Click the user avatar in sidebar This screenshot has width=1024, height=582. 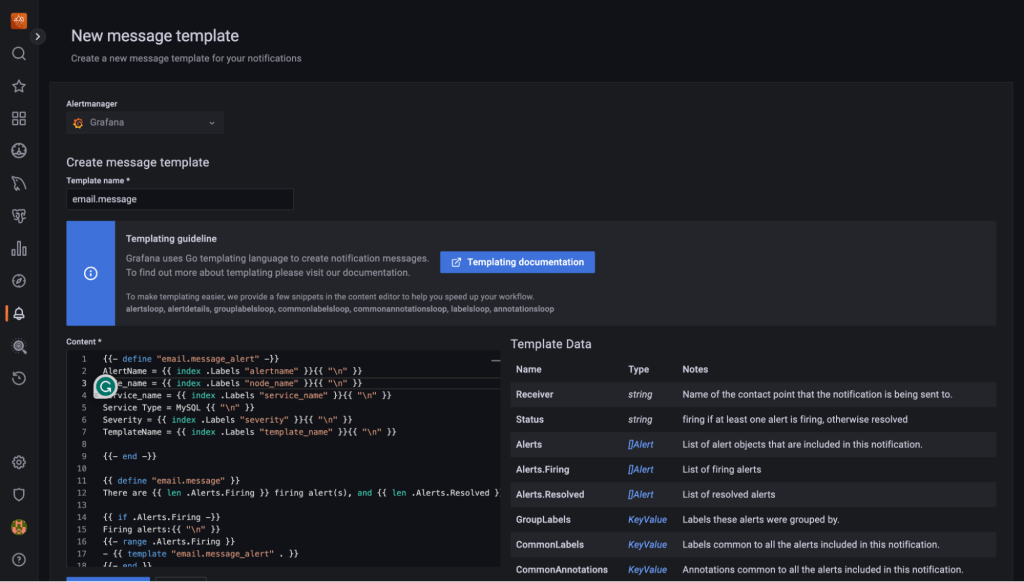(18, 527)
